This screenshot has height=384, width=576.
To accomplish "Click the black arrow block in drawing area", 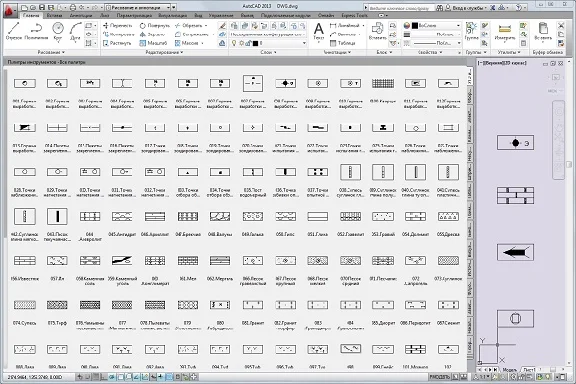I will pyautogui.click(x=515, y=252).
